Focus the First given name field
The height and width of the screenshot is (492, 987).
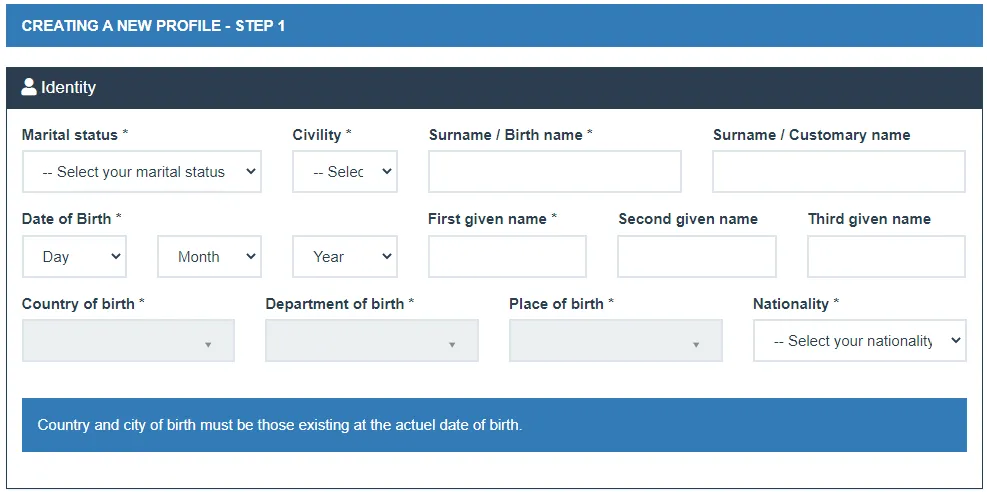tap(507, 257)
